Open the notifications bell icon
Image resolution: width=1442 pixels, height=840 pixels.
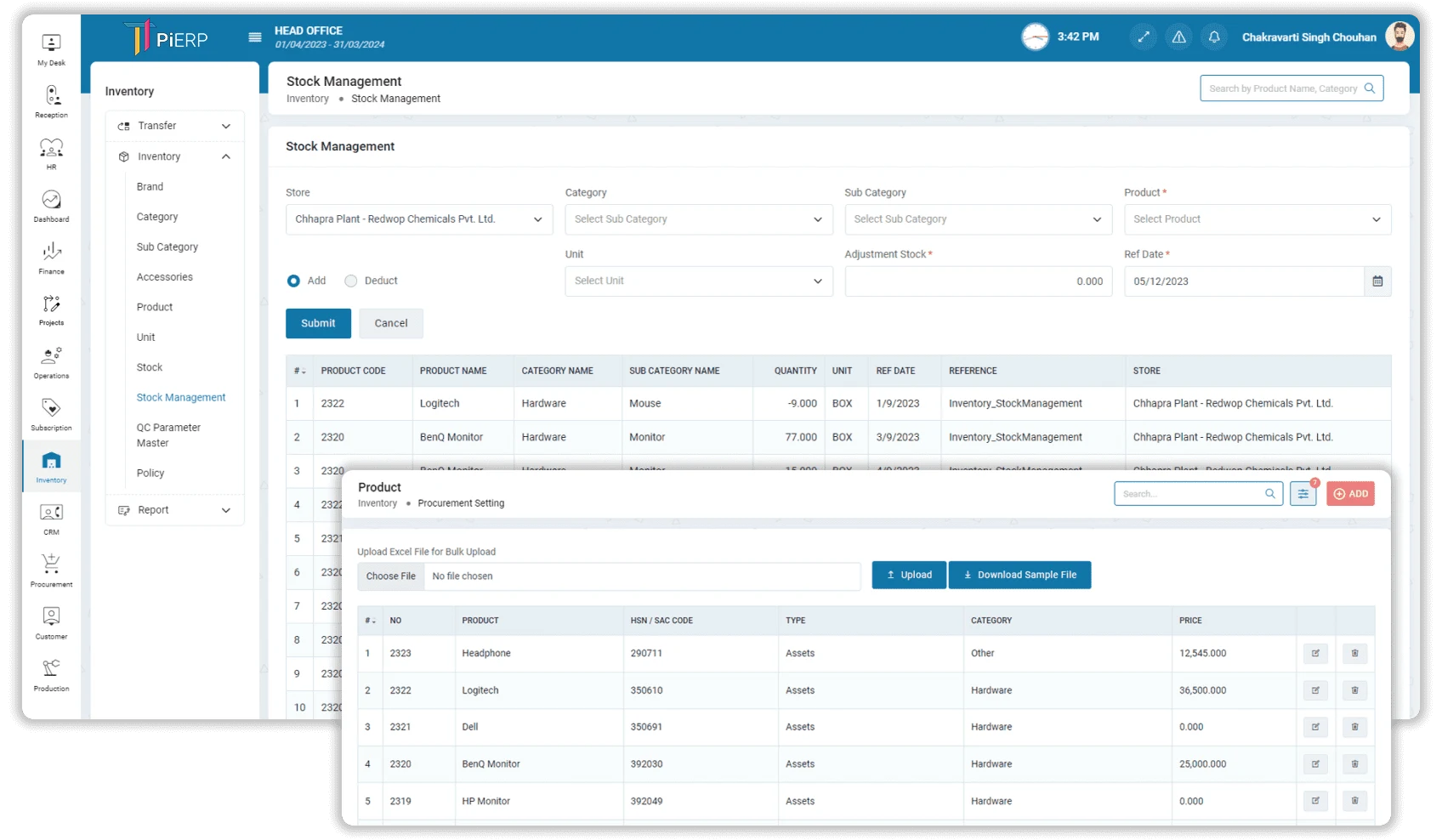[x=1214, y=37]
